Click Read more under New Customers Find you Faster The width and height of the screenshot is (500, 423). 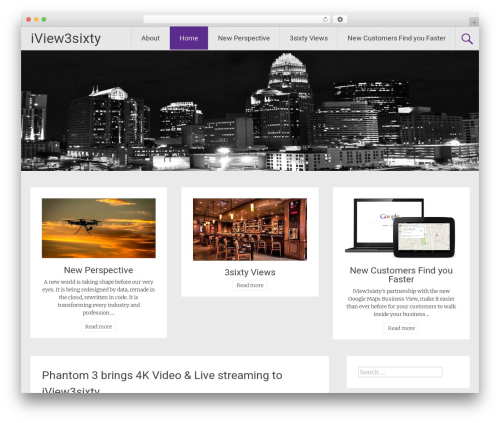(401, 328)
